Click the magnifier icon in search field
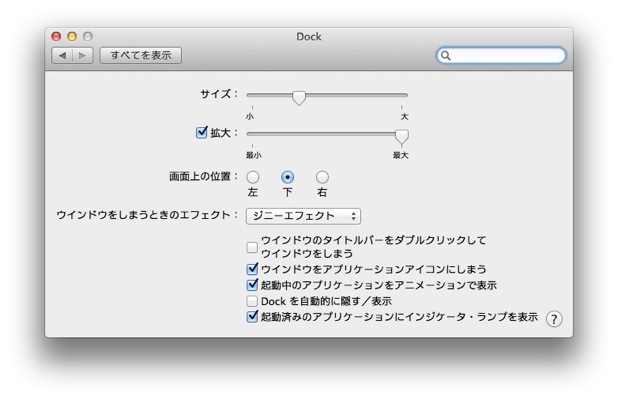This screenshot has height=400, width=618. [445, 56]
